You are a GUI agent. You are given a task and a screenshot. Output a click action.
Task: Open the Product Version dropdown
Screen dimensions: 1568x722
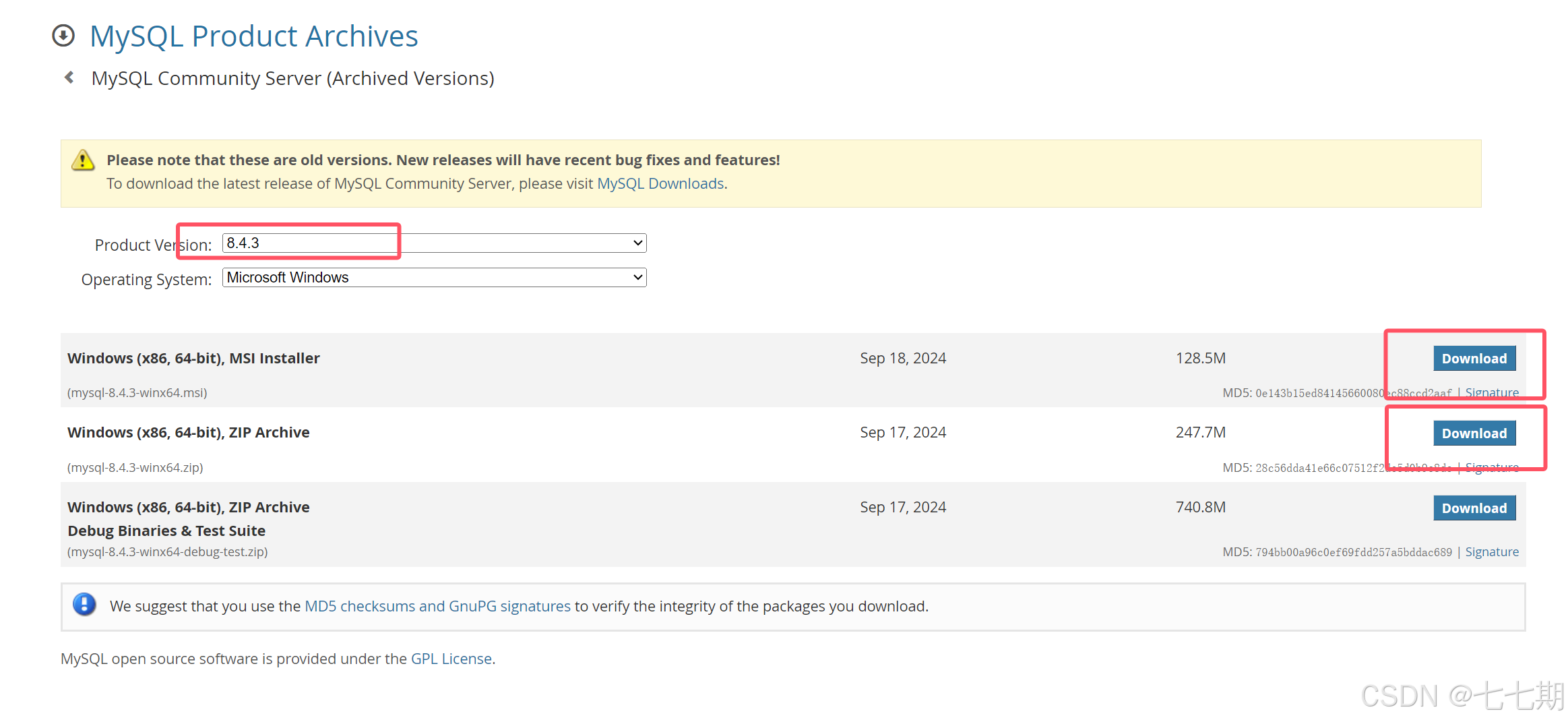pos(434,243)
